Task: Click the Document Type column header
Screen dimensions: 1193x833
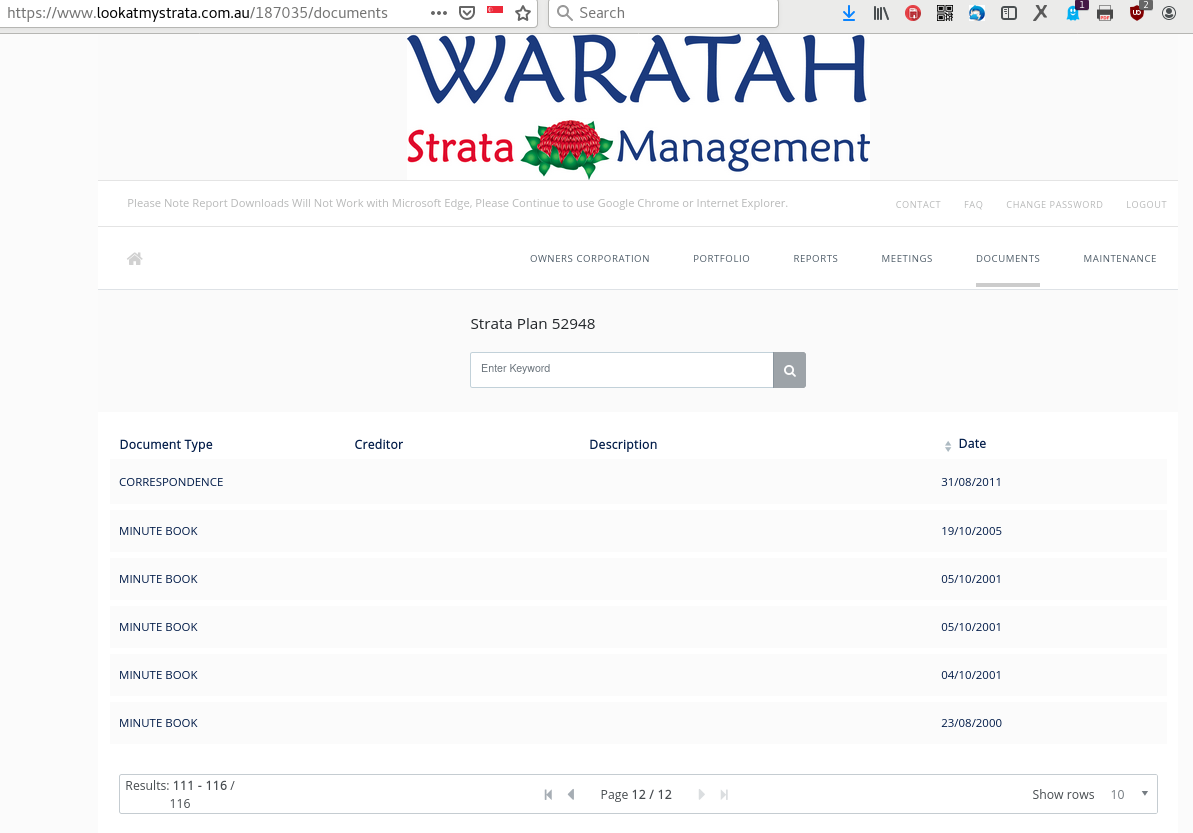Action: pyautogui.click(x=166, y=444)
